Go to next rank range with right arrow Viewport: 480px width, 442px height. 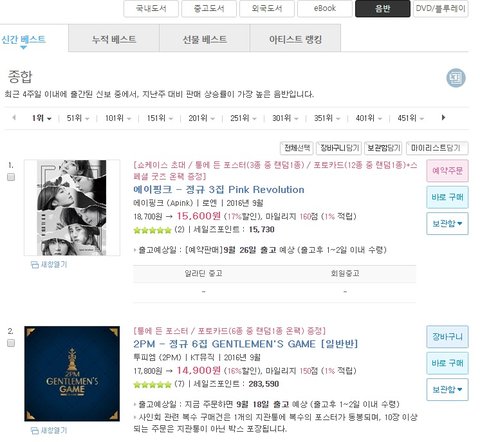[x=443, y=117]
